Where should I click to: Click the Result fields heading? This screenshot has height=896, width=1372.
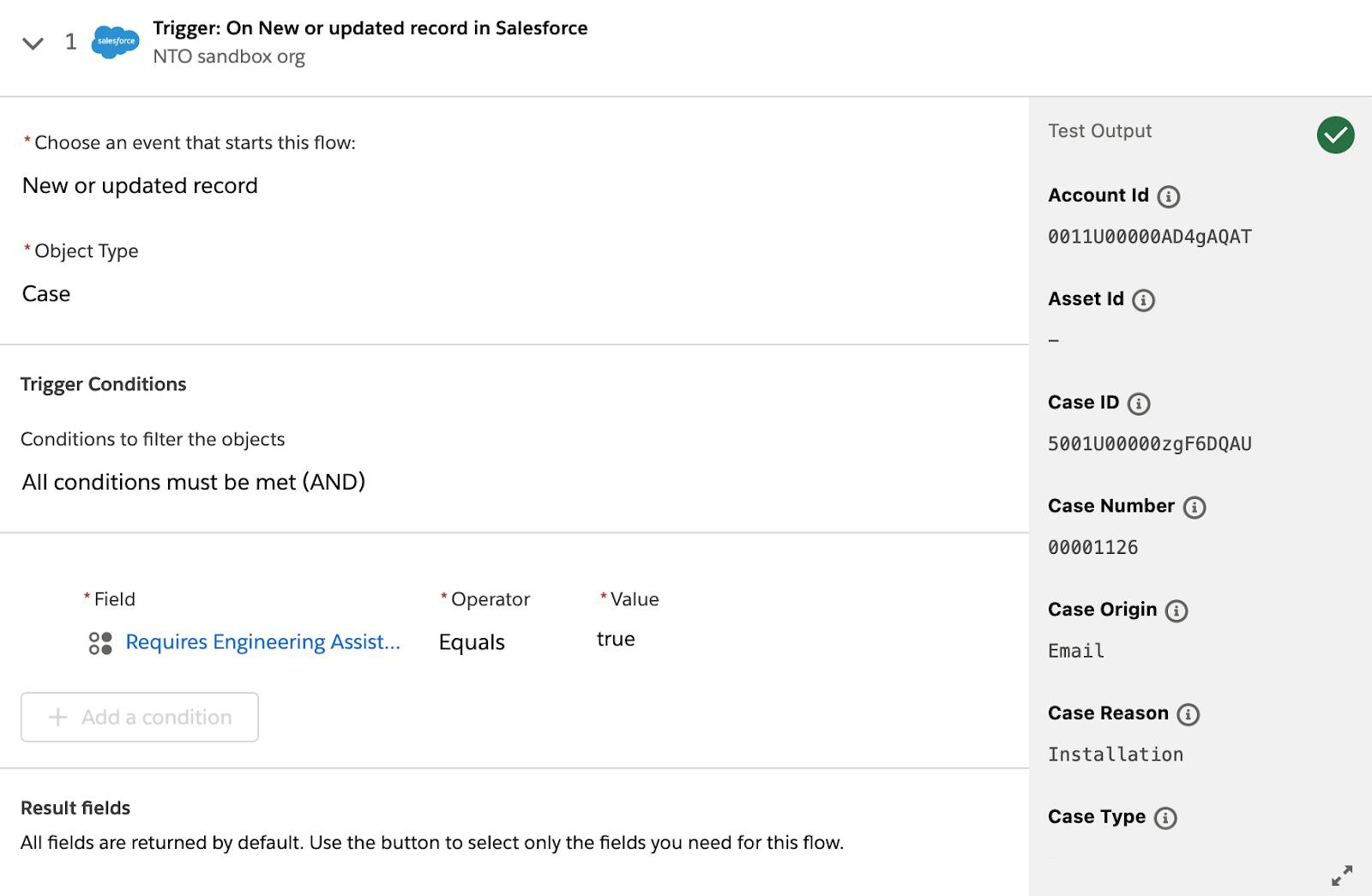[x=75, y=808]
